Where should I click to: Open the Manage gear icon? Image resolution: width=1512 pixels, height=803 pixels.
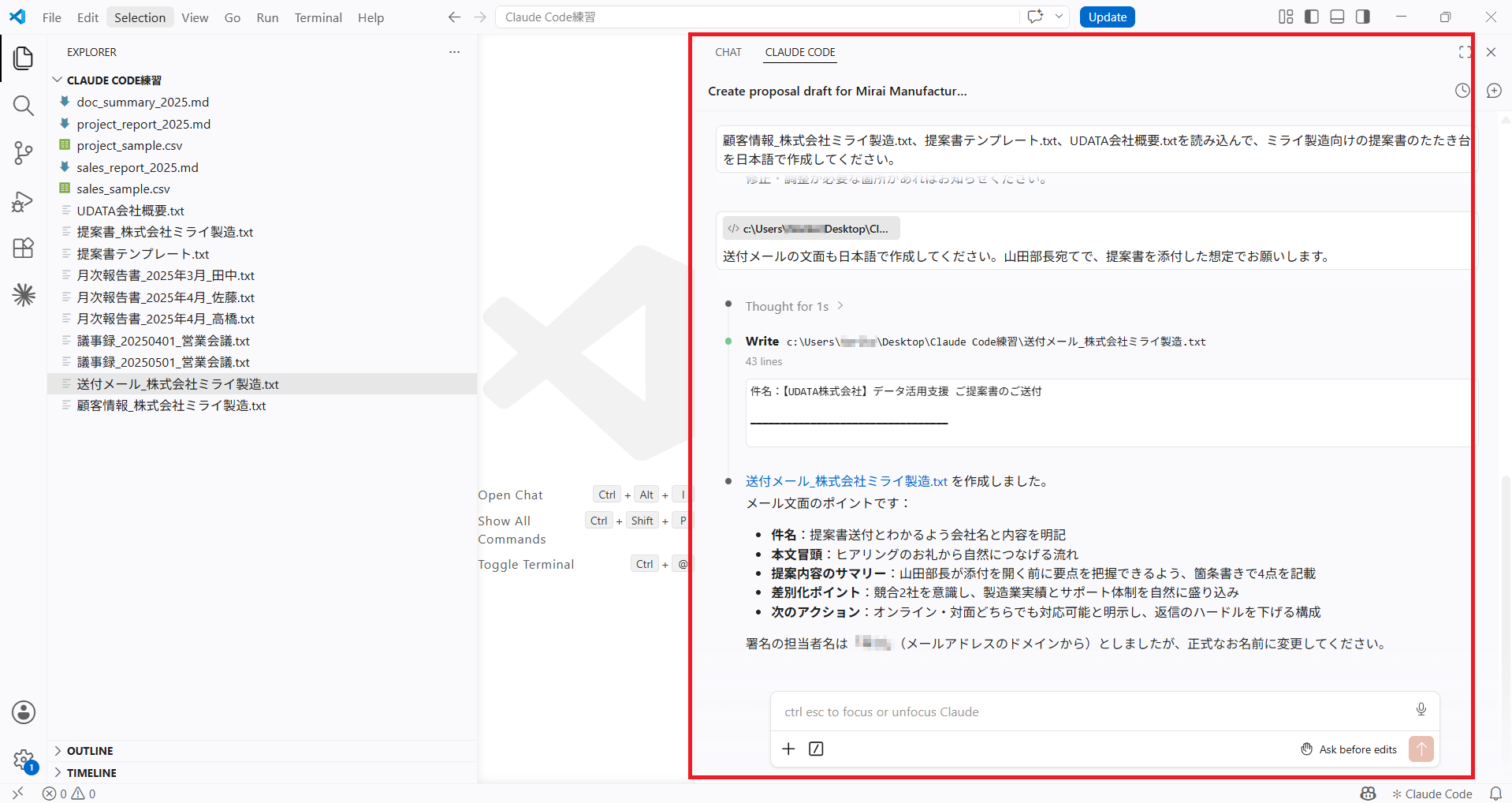click(24, 760)
